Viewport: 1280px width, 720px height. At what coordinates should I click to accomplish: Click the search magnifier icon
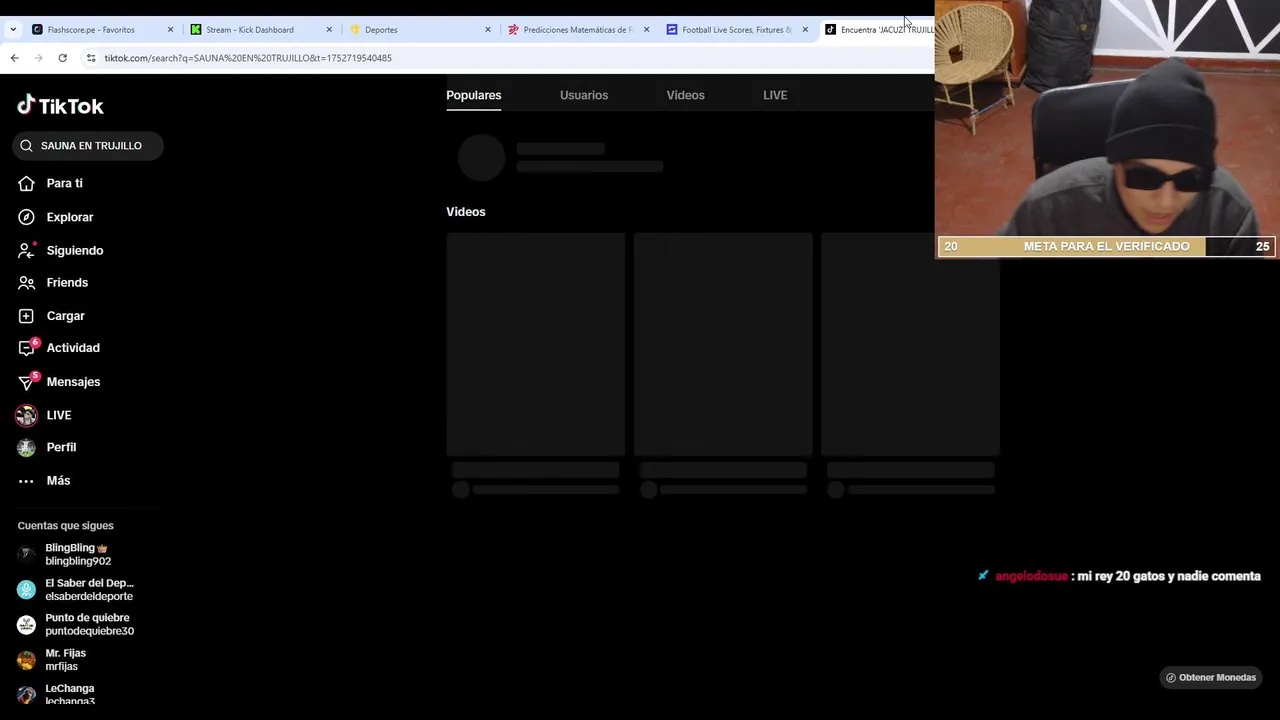coord(26,146)
